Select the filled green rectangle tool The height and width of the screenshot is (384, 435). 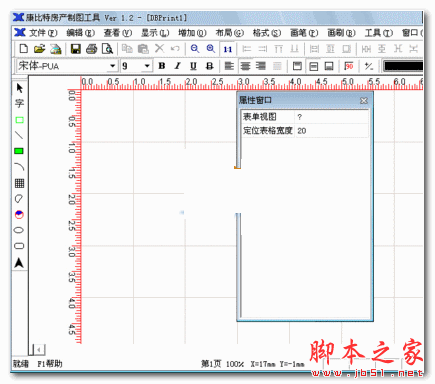point(19,151)
